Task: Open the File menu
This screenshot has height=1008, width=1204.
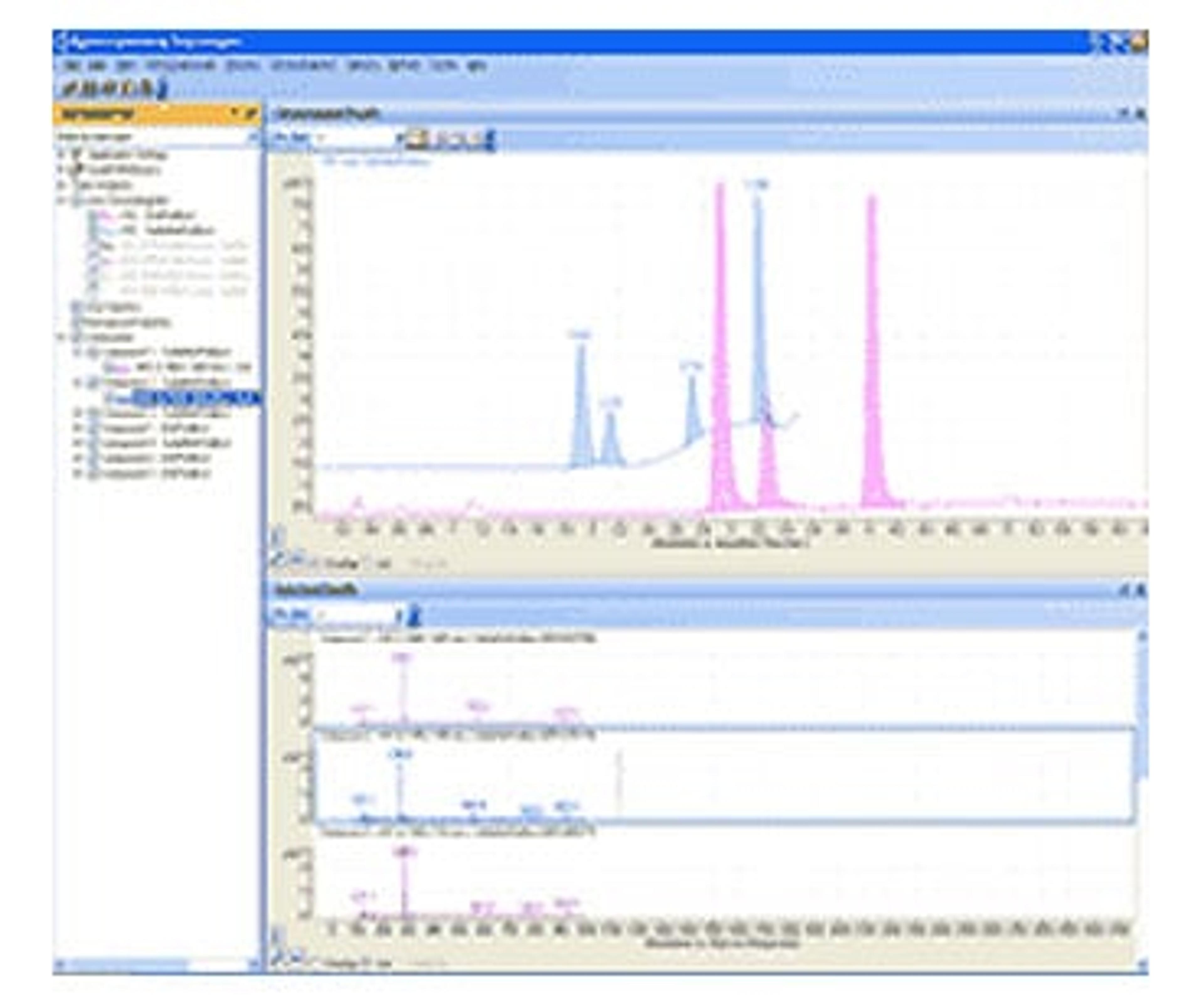Action: (x=72, y=65)
